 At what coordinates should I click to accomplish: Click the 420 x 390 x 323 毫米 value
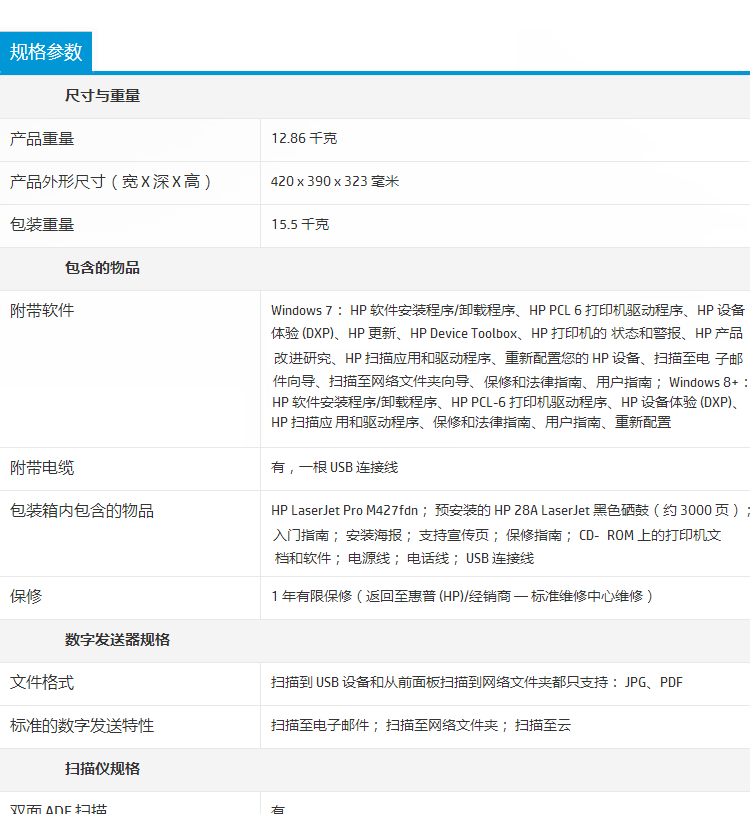click(x=335, y=182)
